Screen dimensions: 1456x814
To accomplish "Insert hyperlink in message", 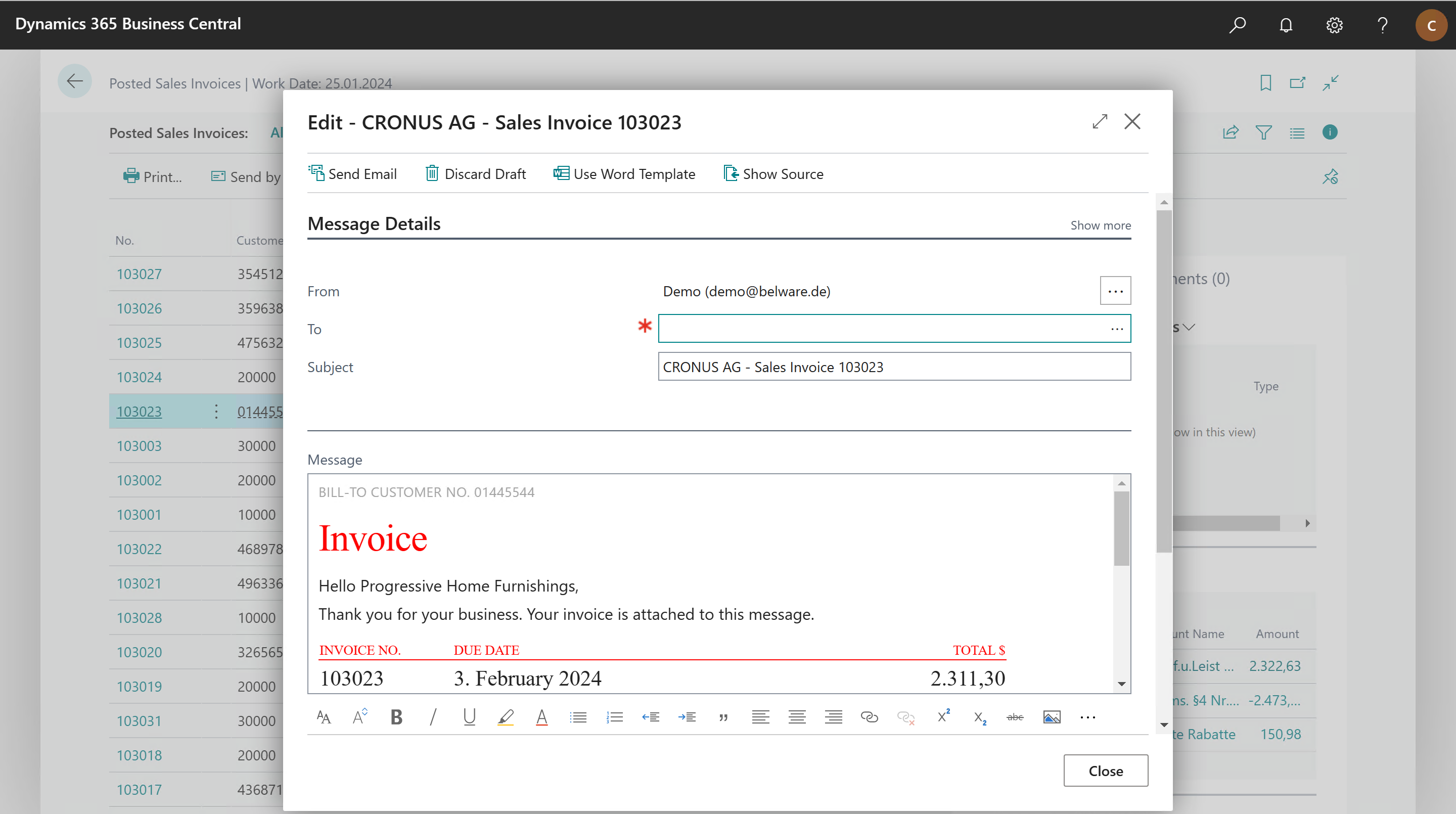I will (870, 717).
